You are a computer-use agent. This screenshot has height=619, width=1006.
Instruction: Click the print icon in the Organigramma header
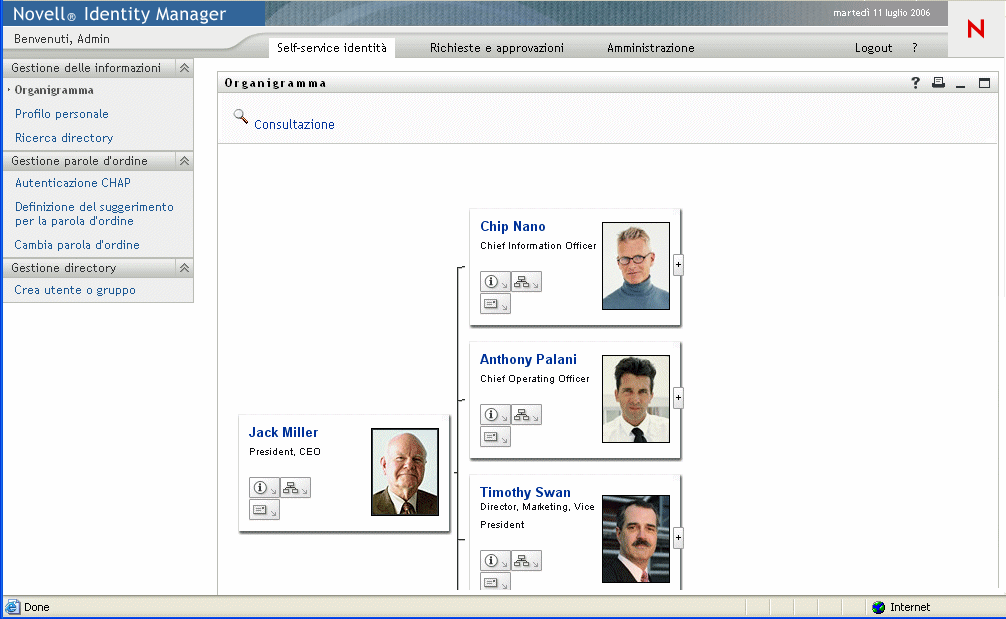(938, 82)
